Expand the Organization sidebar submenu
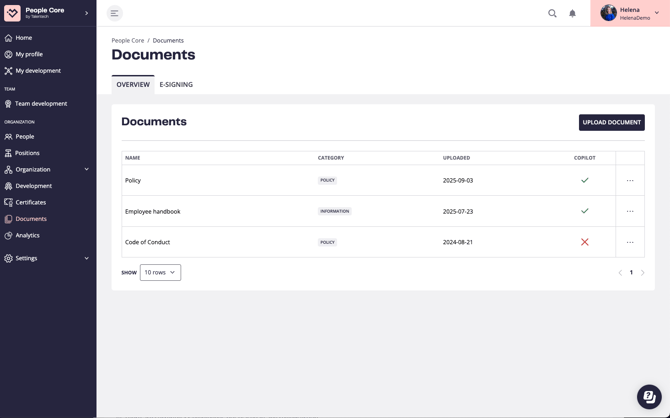The height and width of the screenshot is (418, 670). pyautogui.click(x=86, y=169)
